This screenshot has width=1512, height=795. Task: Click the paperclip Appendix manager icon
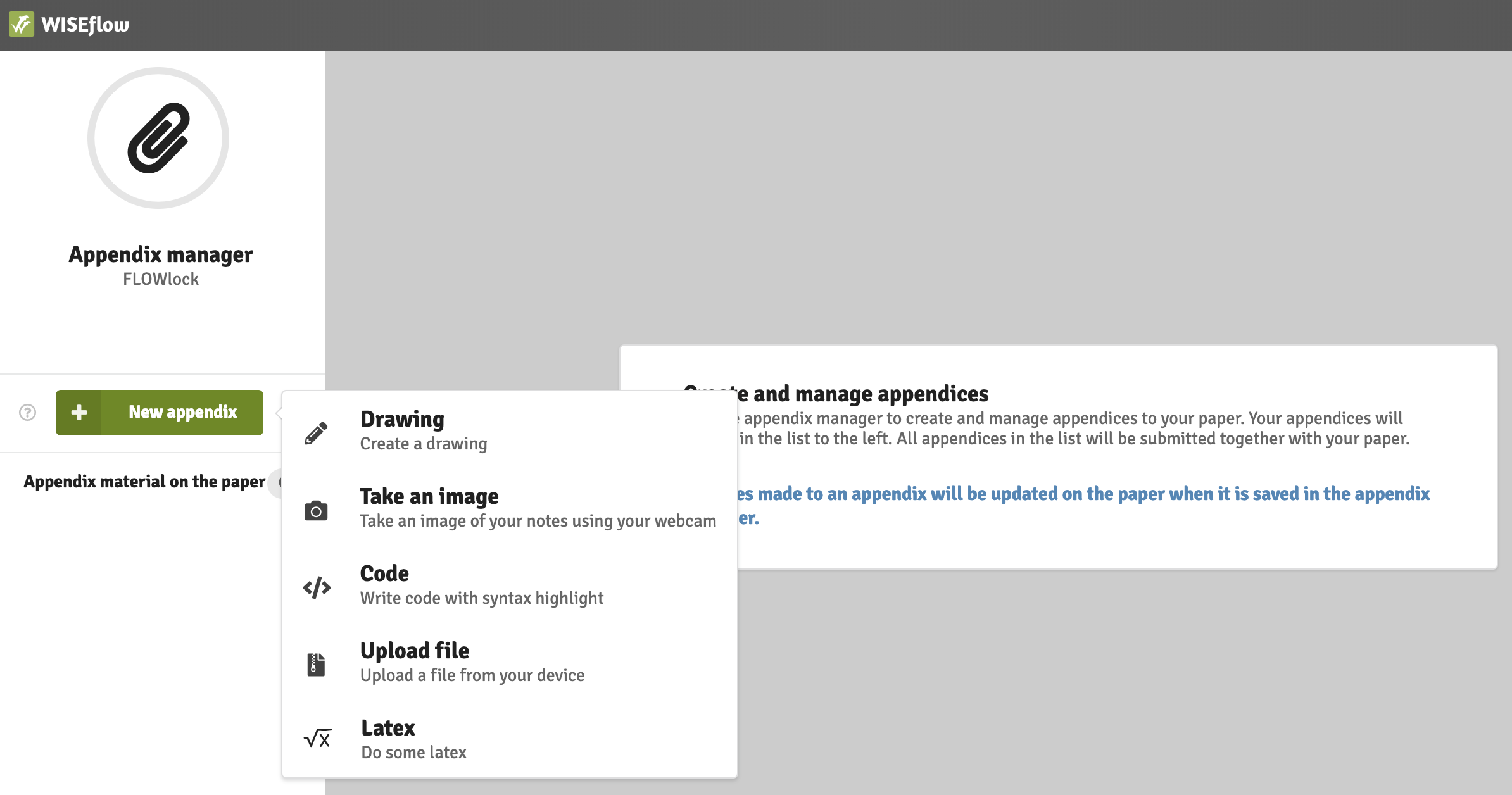[x=158, y=138]
